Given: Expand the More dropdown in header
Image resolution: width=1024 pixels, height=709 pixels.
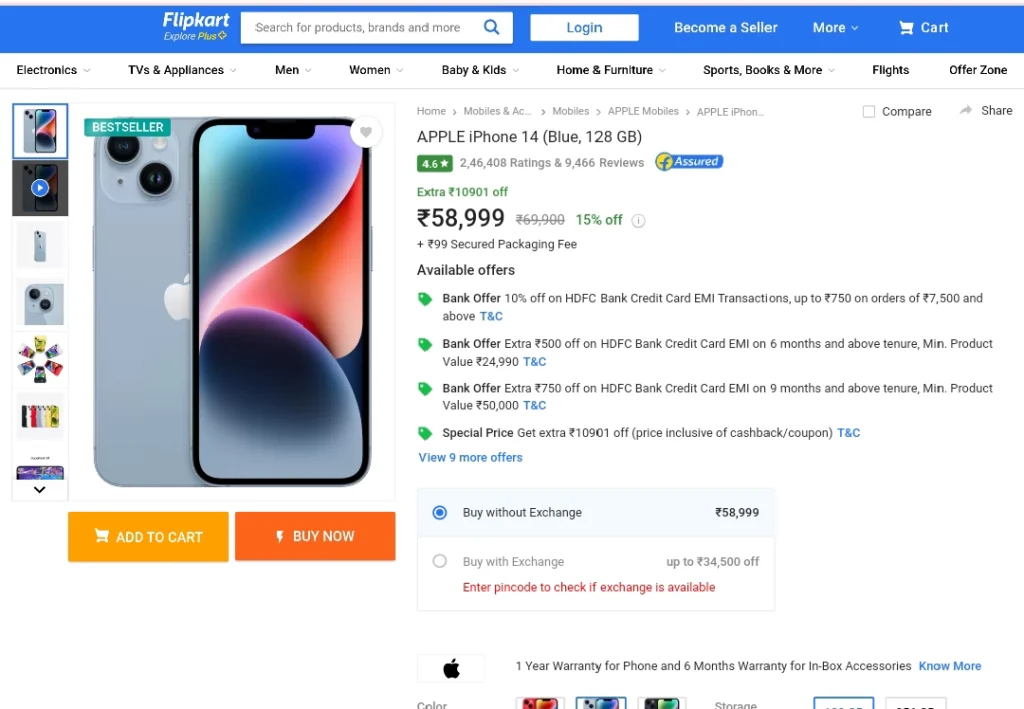Looking at the screenshot, I should point(835,27).
